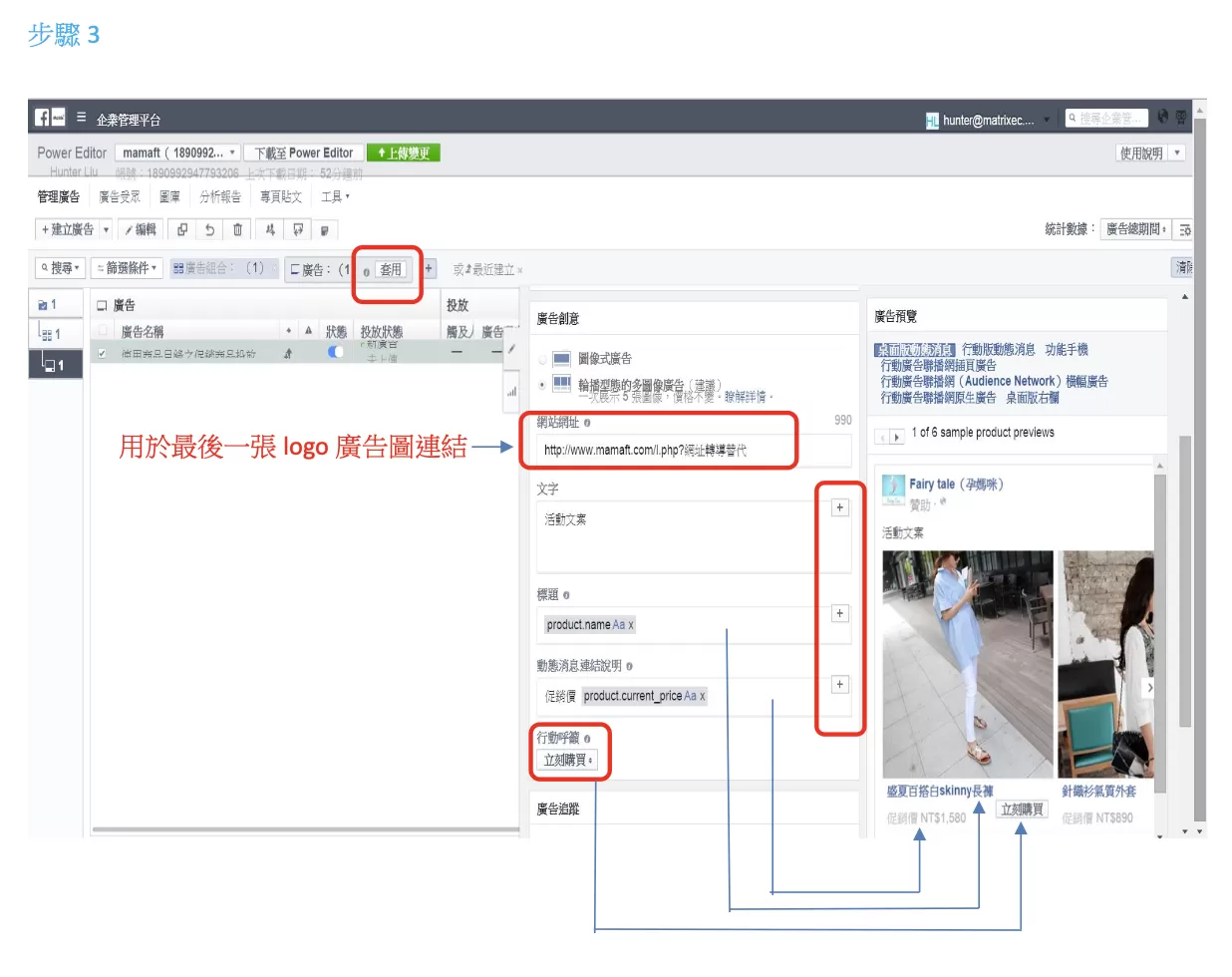The image size is (1232, 977).
Task: Click the 搜尋企業管理 search box
Action: pos(1106,118)
